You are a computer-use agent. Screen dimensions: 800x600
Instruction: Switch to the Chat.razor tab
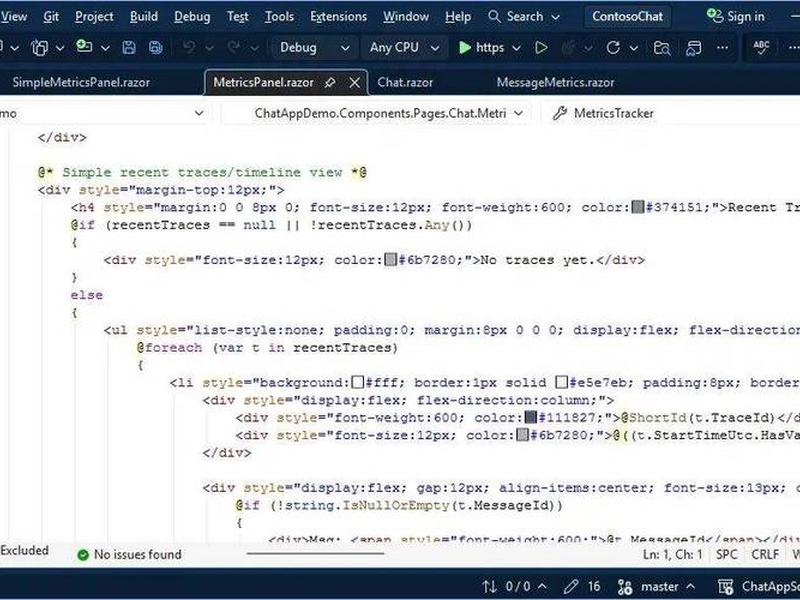(x=405, y=82)
